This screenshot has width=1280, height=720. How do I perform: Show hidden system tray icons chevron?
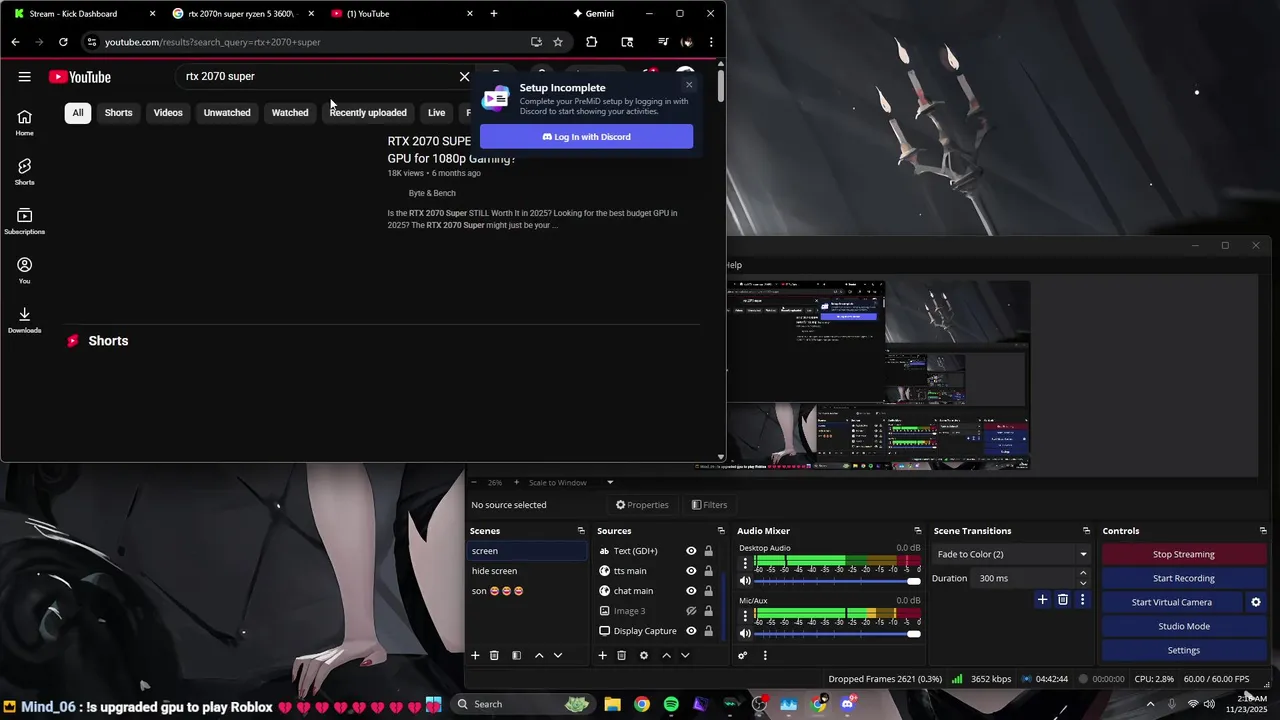[1150, 704]
